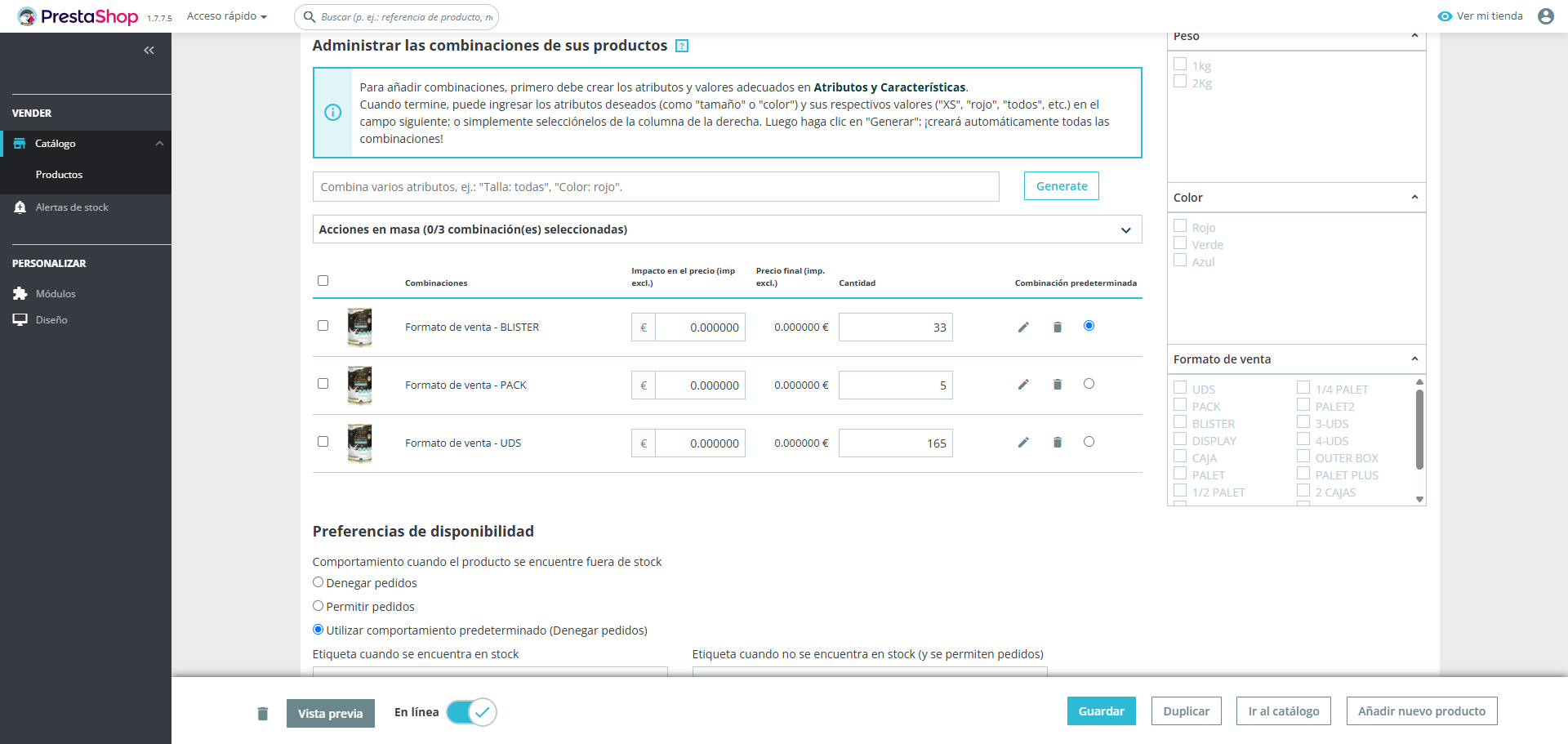Viewport: 1568px width, 744px height.
Task: Delete product using bottom trash icon
Action: click(x=262, y=714)
